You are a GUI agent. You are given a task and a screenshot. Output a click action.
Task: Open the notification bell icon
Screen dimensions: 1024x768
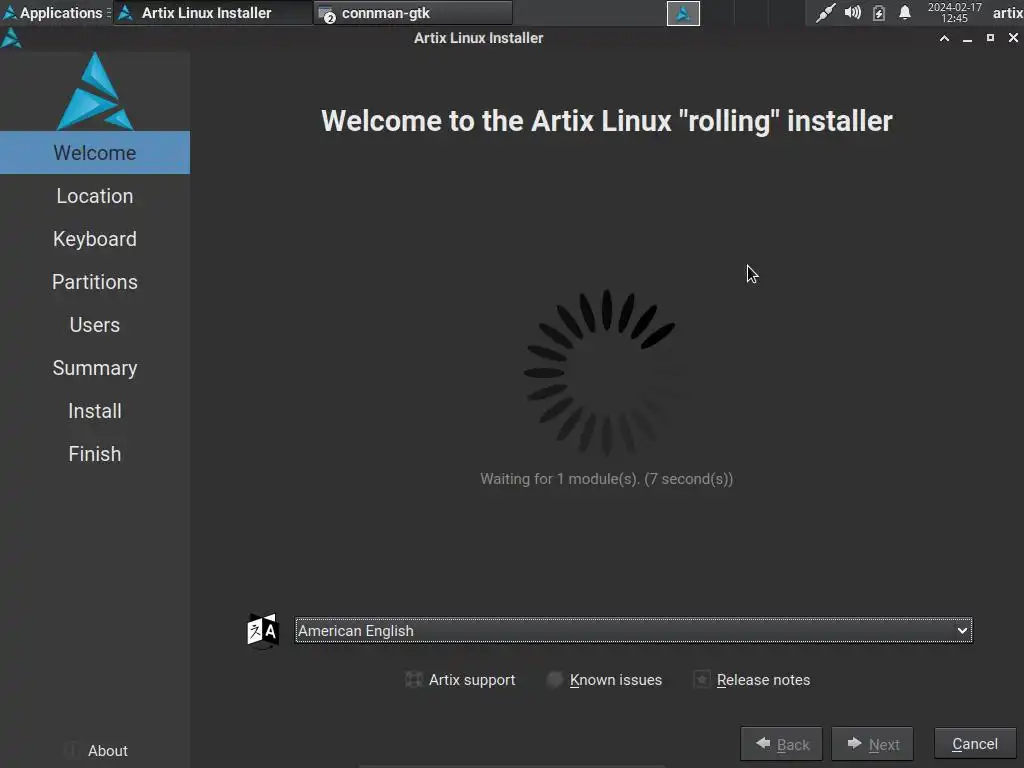(x=904, y=12)
